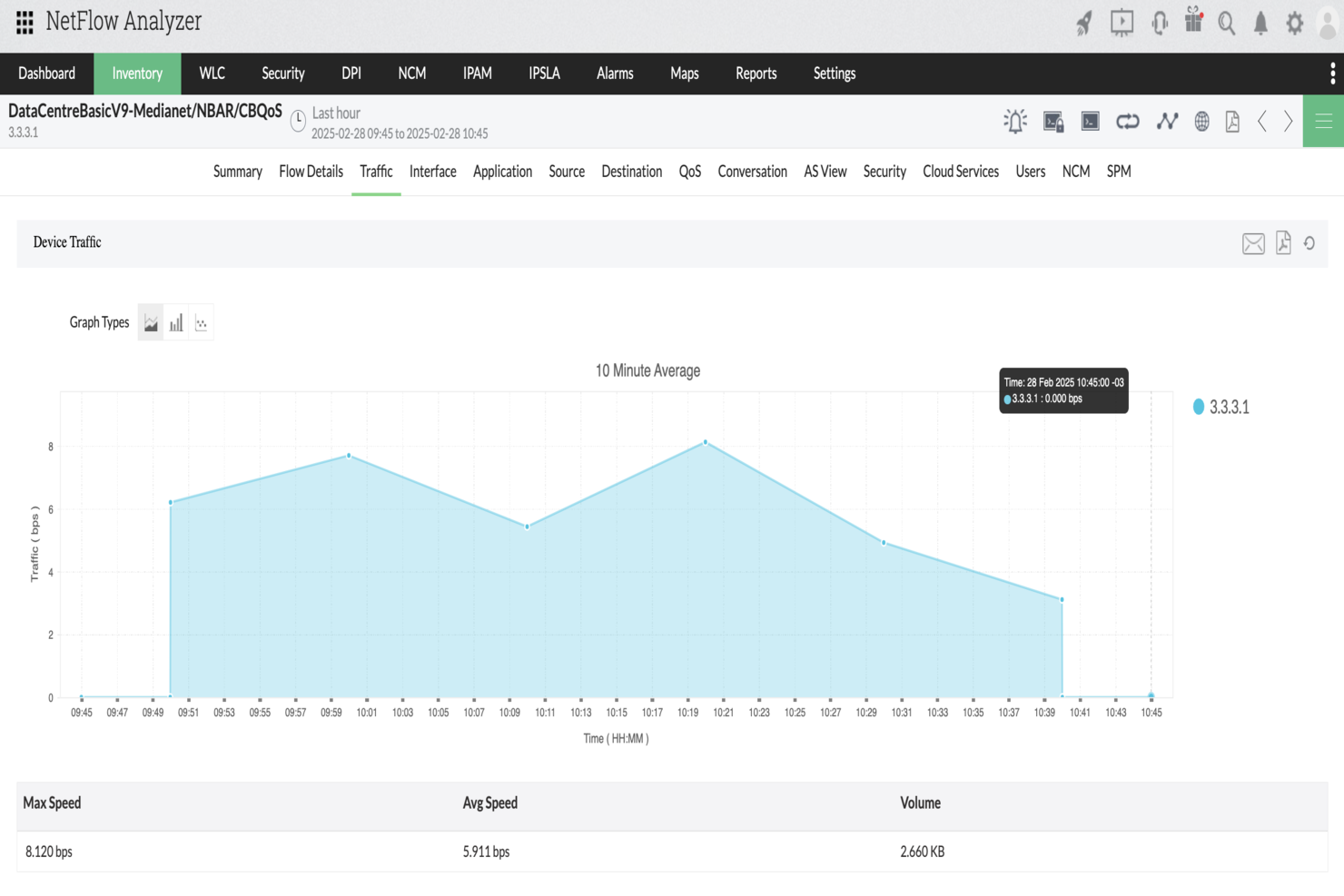The image size is (1344, 896).
Task: Click the device image settings icon
Action: pyautogui.click(x=1053, y=121)
